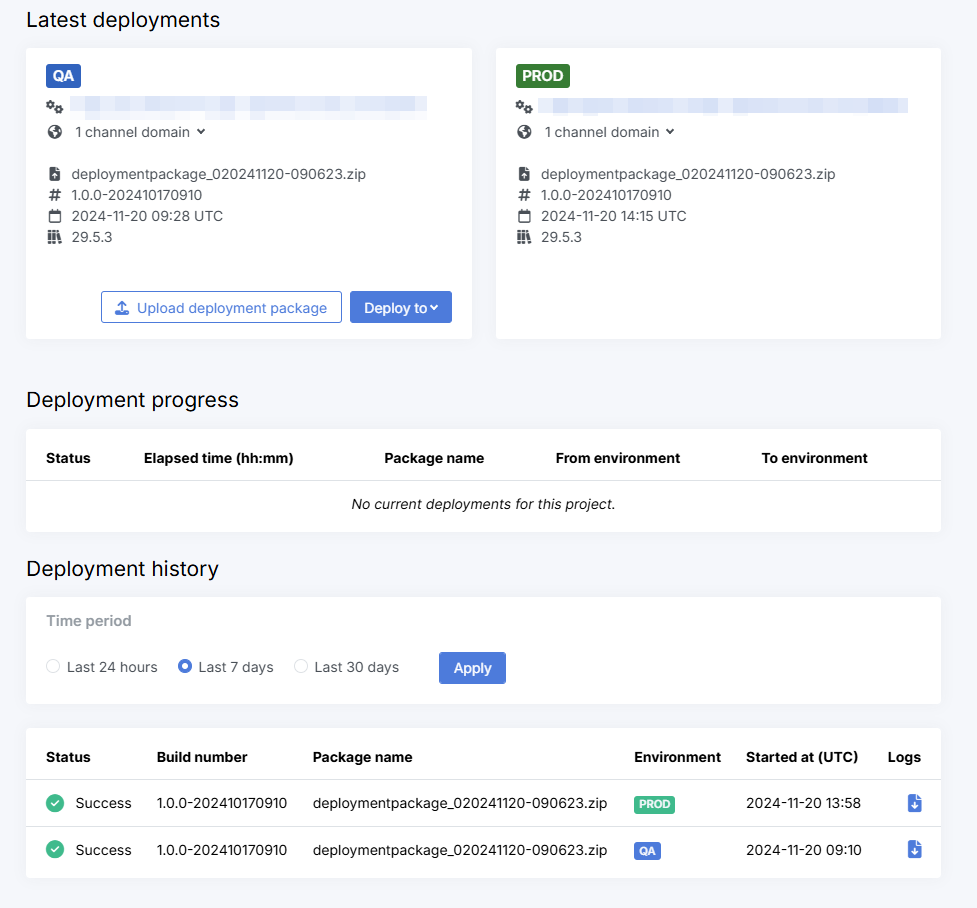Select the Last 7 days radio option
The width and height of the screenshot is (977, 908).
click(x=185, y=667)
